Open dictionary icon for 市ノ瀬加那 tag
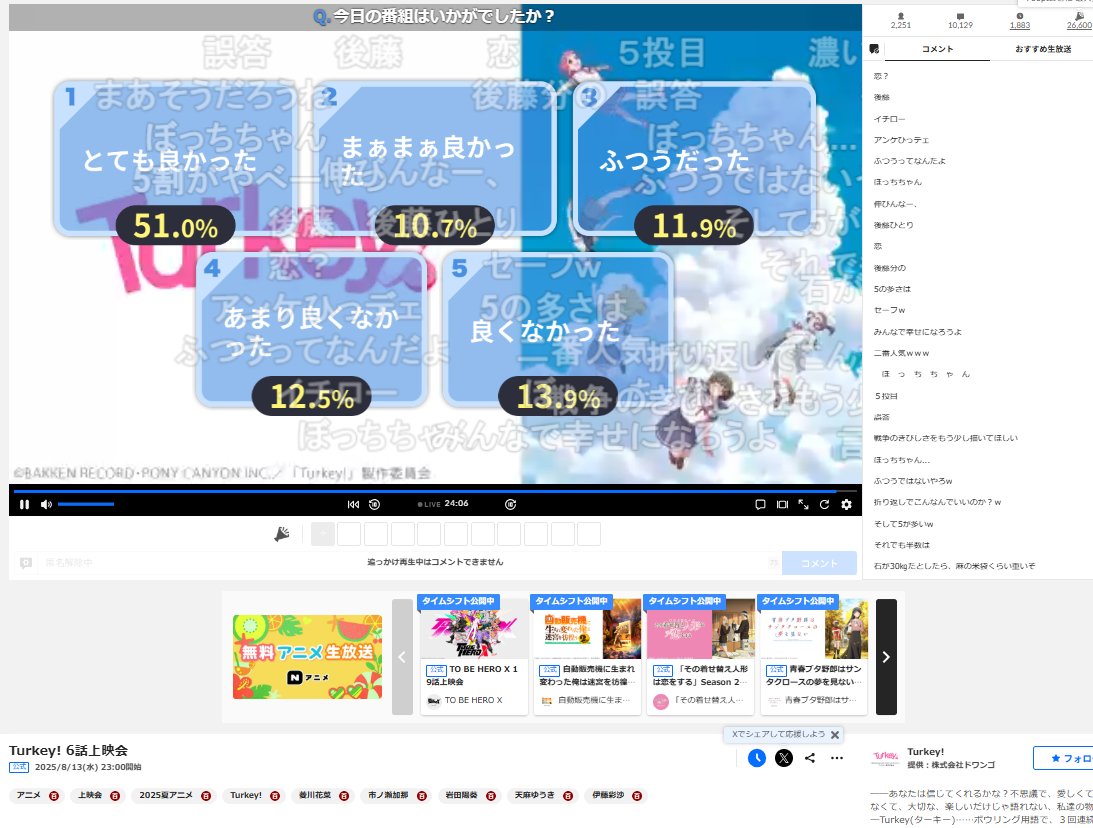1093x828 pixels. point(422,796)
